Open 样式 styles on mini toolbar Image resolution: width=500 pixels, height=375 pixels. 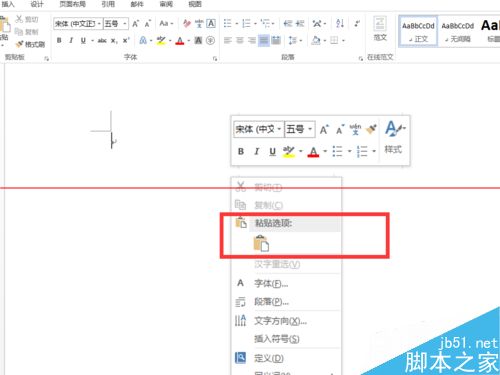394,137
